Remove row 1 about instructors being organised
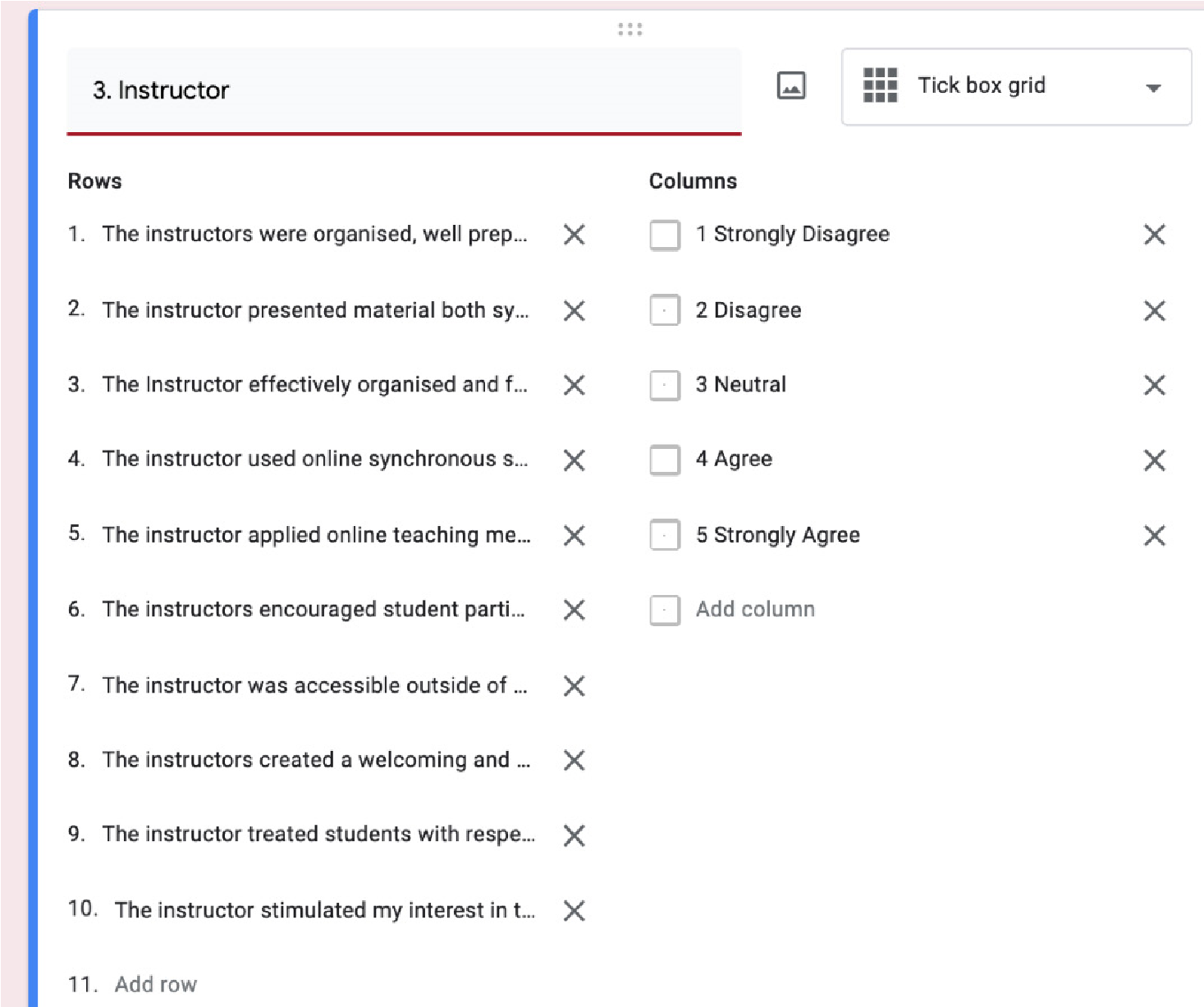 pos(575,235)
